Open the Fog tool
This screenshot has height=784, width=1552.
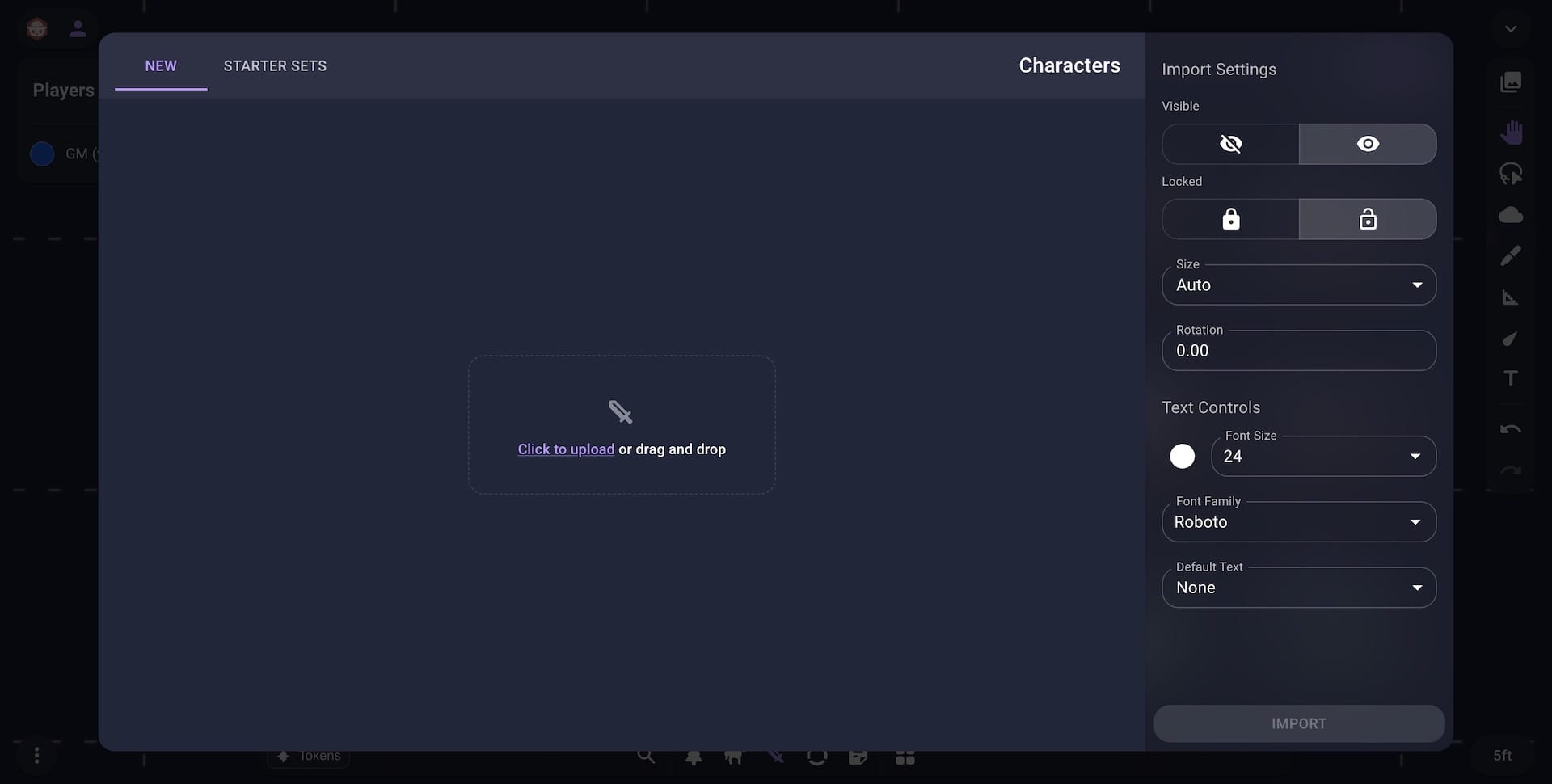pyautogui.click(x=1512, y=215)
